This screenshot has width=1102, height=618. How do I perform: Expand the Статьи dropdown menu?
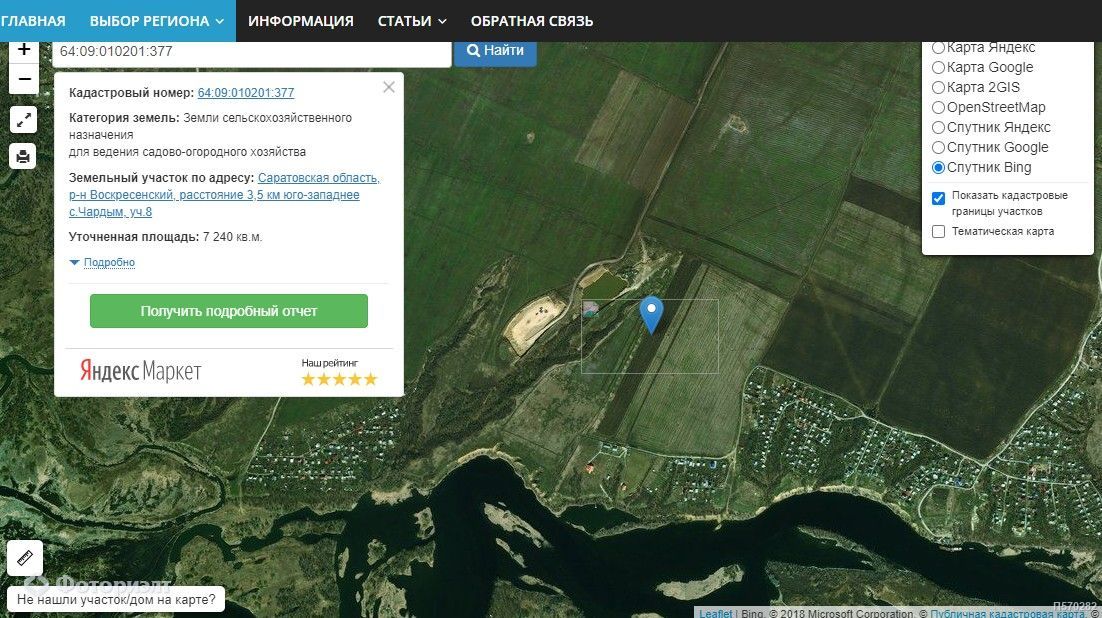coord(412,21)
